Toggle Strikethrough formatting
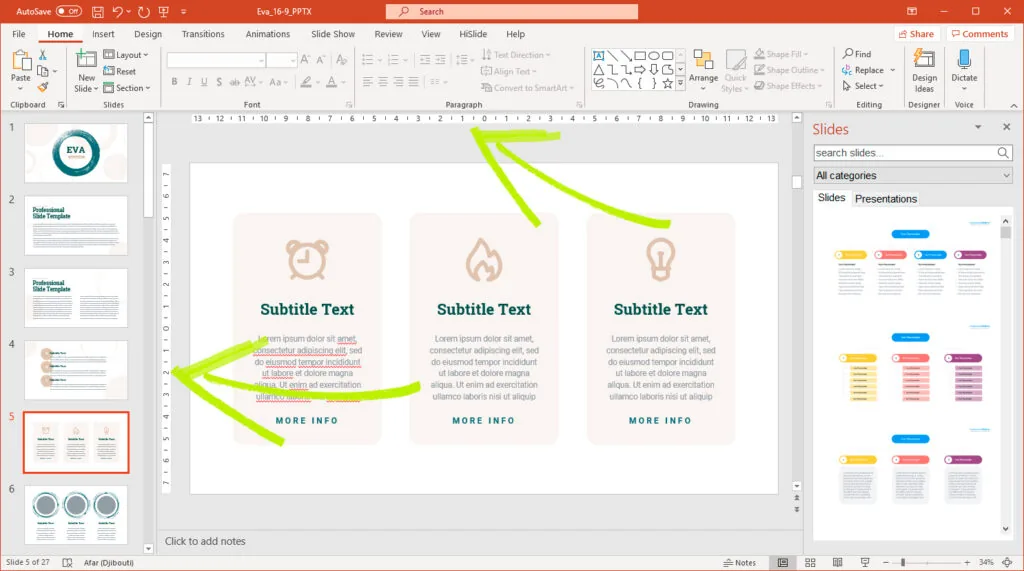This screenshot has height=571, width=1024. click(x=234, y=82)
